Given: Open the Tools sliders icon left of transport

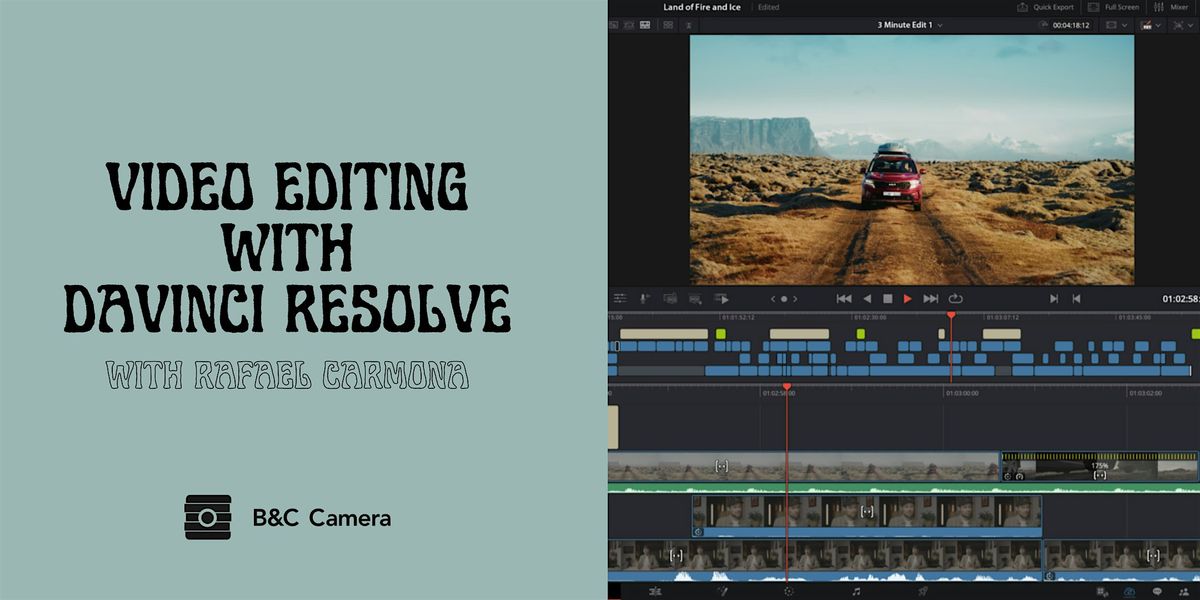Looking at the screenshot, I should [x=620, y=298].
